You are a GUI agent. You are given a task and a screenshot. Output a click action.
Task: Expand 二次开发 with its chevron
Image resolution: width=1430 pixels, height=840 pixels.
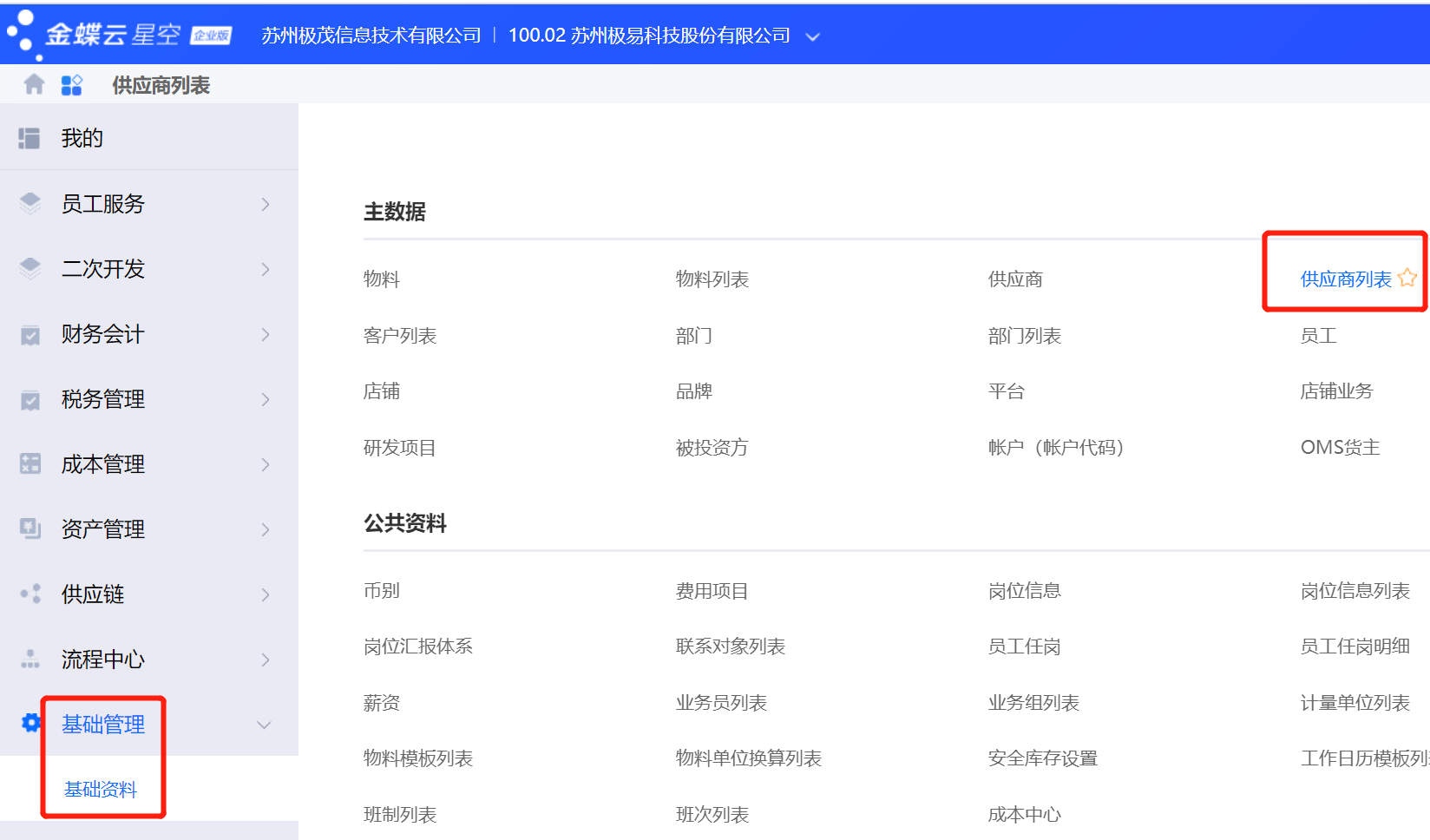pos(266,269)
